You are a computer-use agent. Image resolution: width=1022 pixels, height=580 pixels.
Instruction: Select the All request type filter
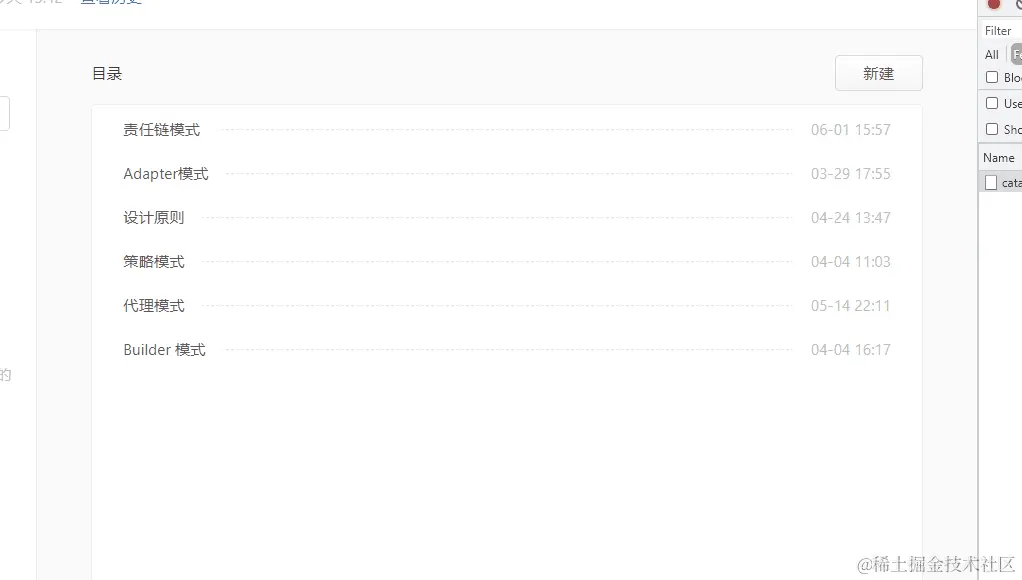[991, 55]
